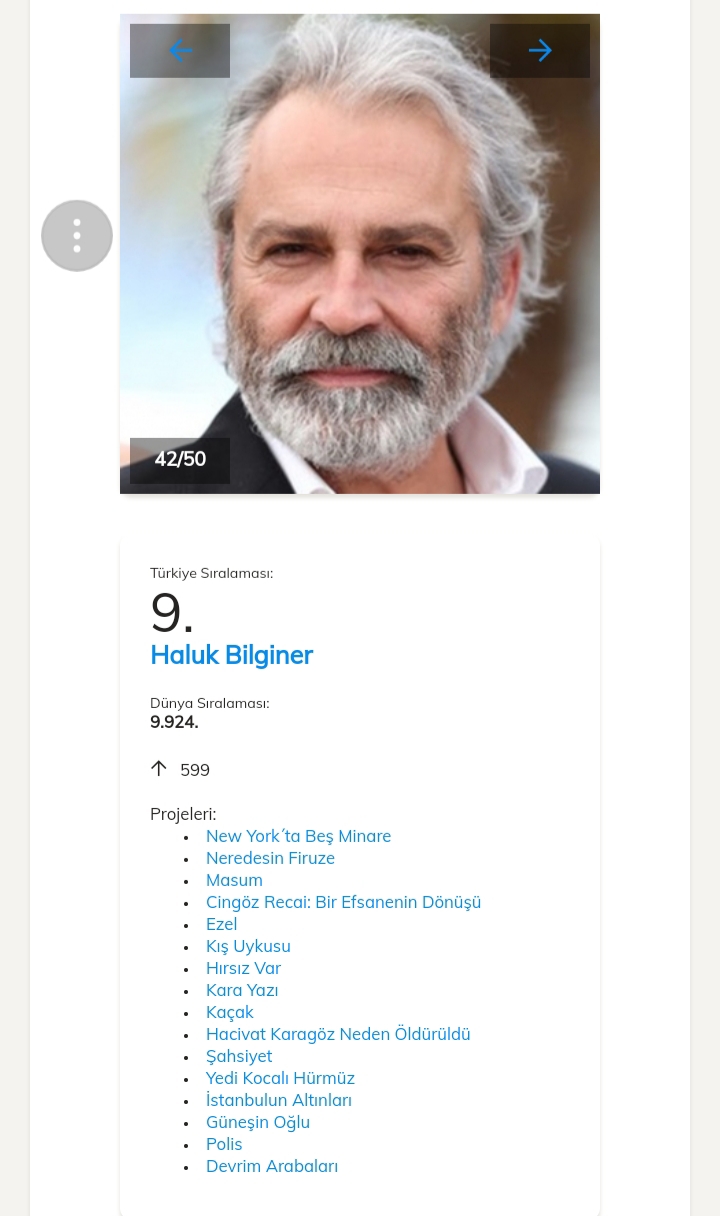This screenshot has width=720, height=1216.
Task: Open the Haluk Bilginer profile link
Action: [231, 656]
